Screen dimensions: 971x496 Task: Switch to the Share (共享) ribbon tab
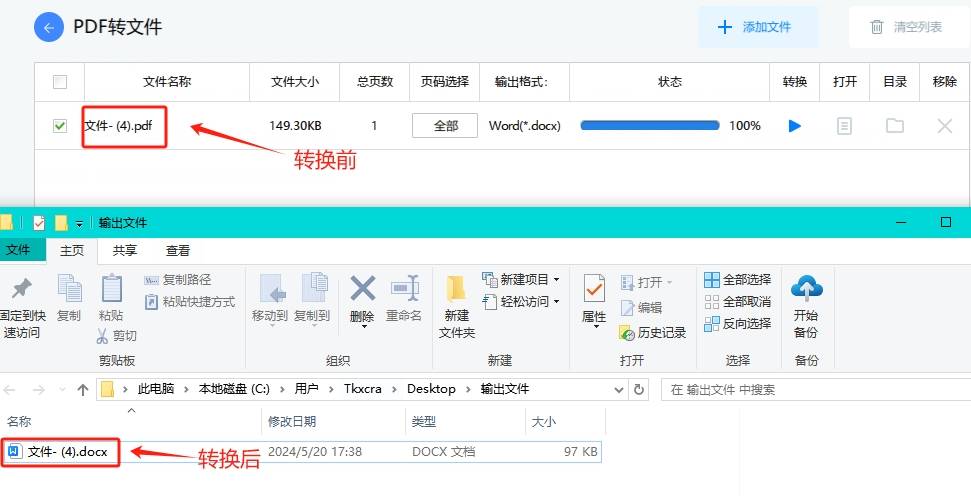point(125,251)
